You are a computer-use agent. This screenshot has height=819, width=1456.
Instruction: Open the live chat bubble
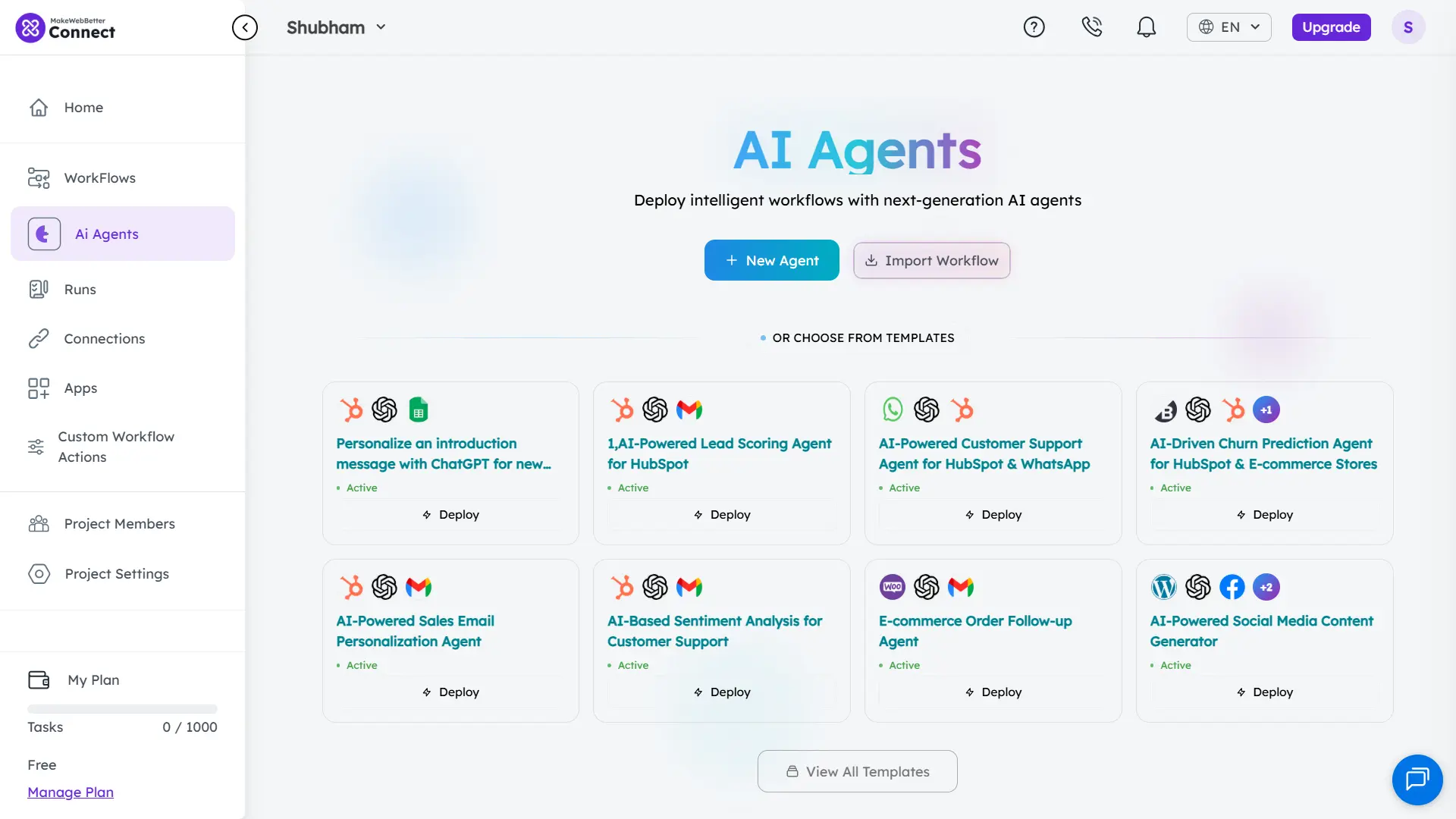[x=1417, y=779]
